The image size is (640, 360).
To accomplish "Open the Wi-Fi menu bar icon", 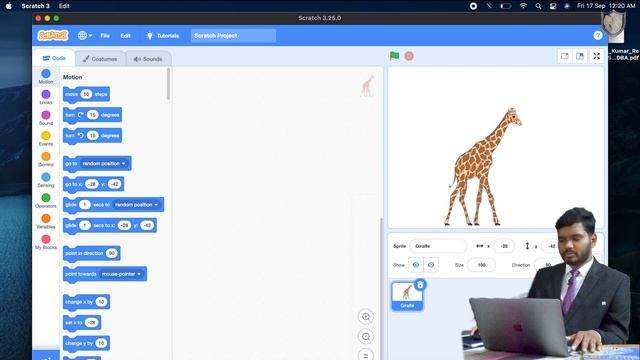I will (x=523, y=6).
